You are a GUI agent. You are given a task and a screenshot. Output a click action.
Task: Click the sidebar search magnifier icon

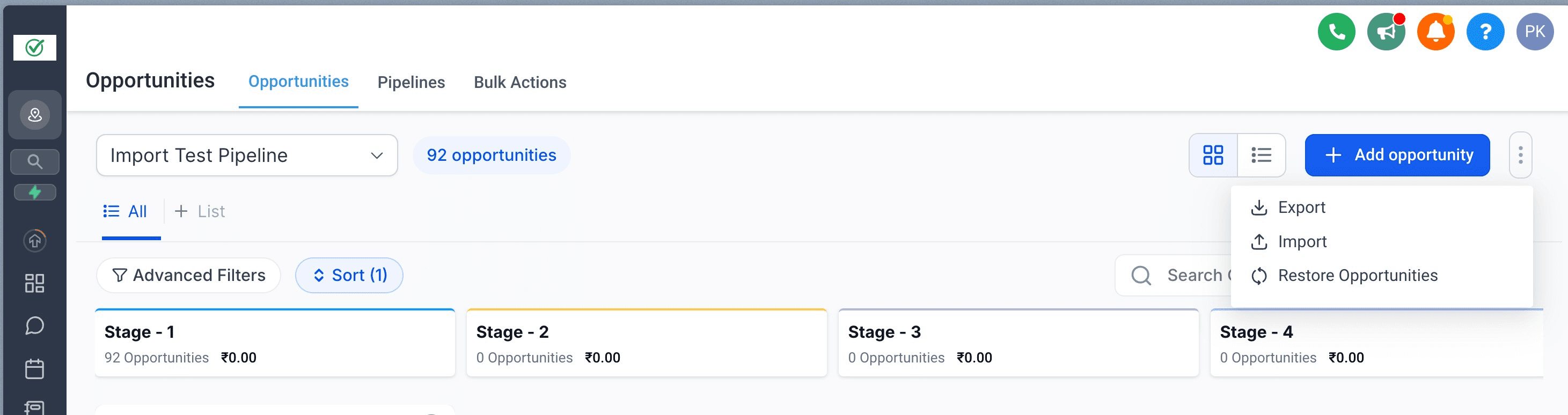[35, 162]
